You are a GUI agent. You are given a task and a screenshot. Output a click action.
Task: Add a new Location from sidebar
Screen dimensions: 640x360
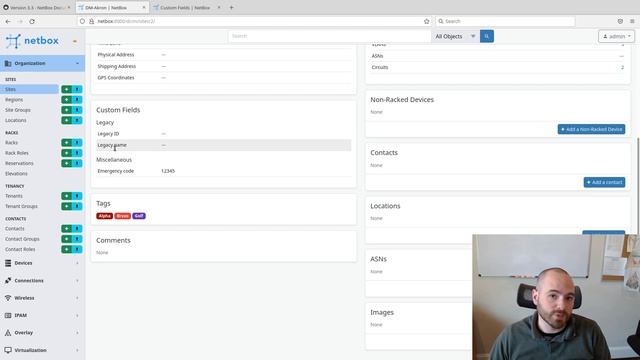click(x=67, y=120)
